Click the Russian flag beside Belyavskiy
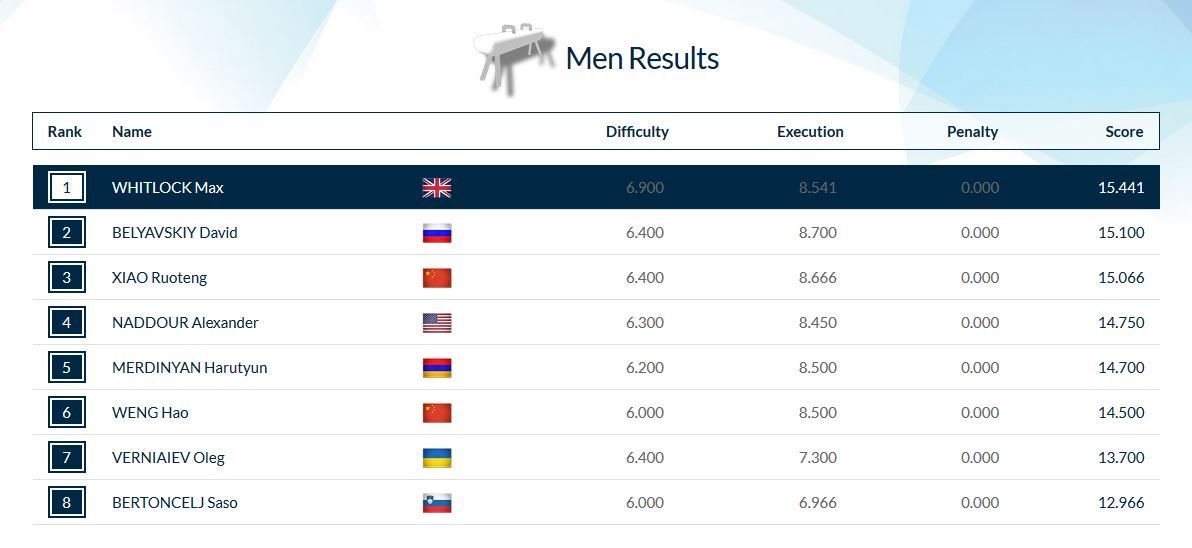1192x548 pixels. 437,233
